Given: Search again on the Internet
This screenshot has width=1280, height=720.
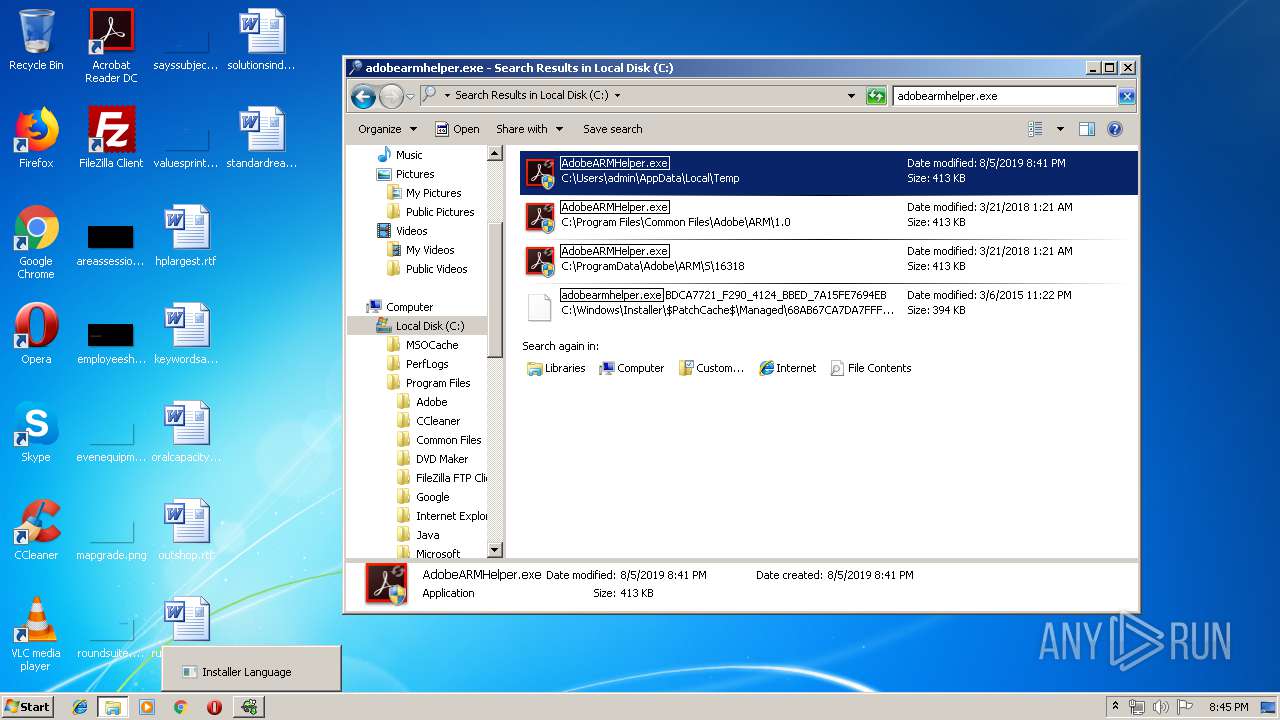Looking at the screenshot, I should [x=788, y=368].
